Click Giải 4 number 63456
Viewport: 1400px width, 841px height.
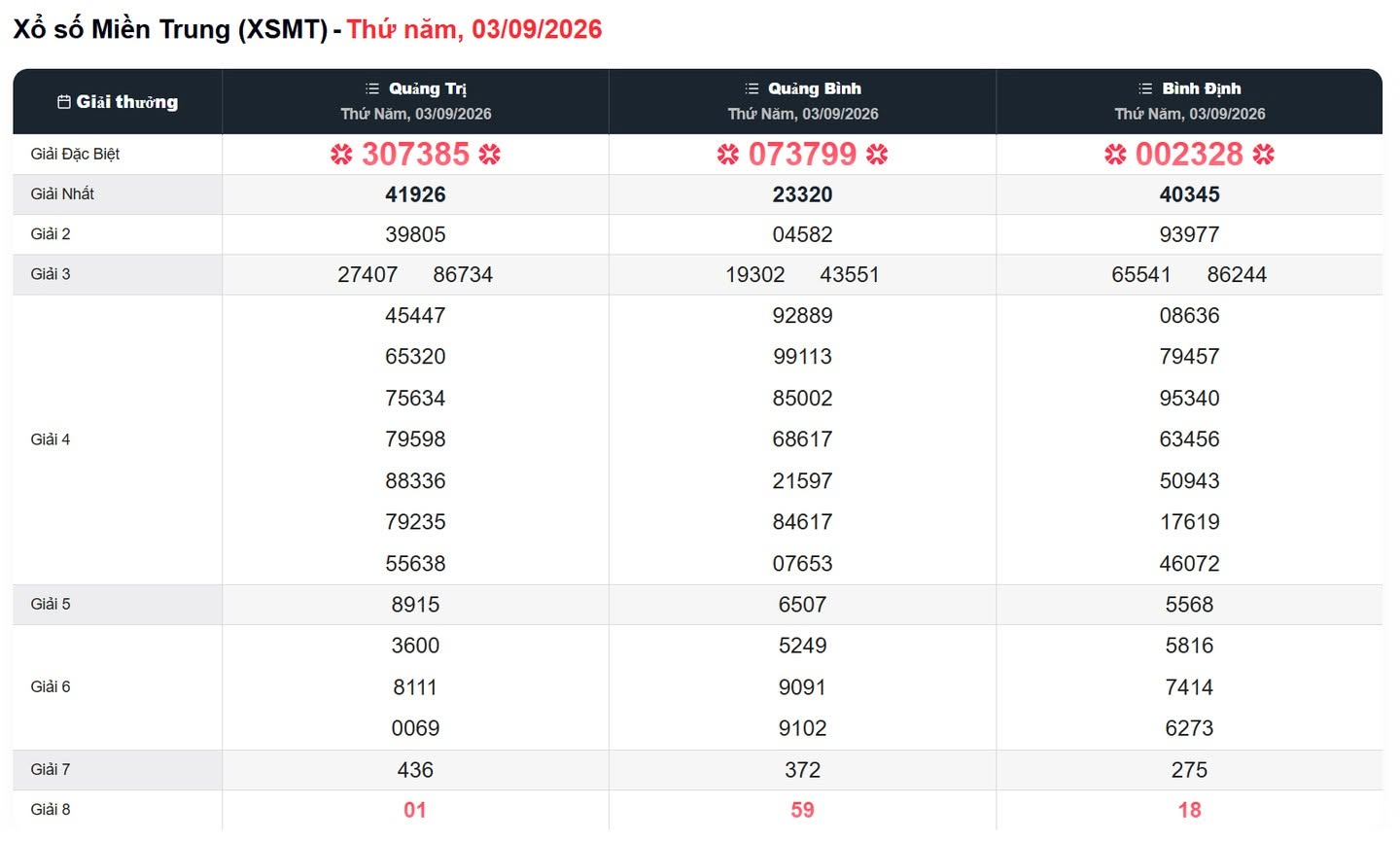(1189, 439)
